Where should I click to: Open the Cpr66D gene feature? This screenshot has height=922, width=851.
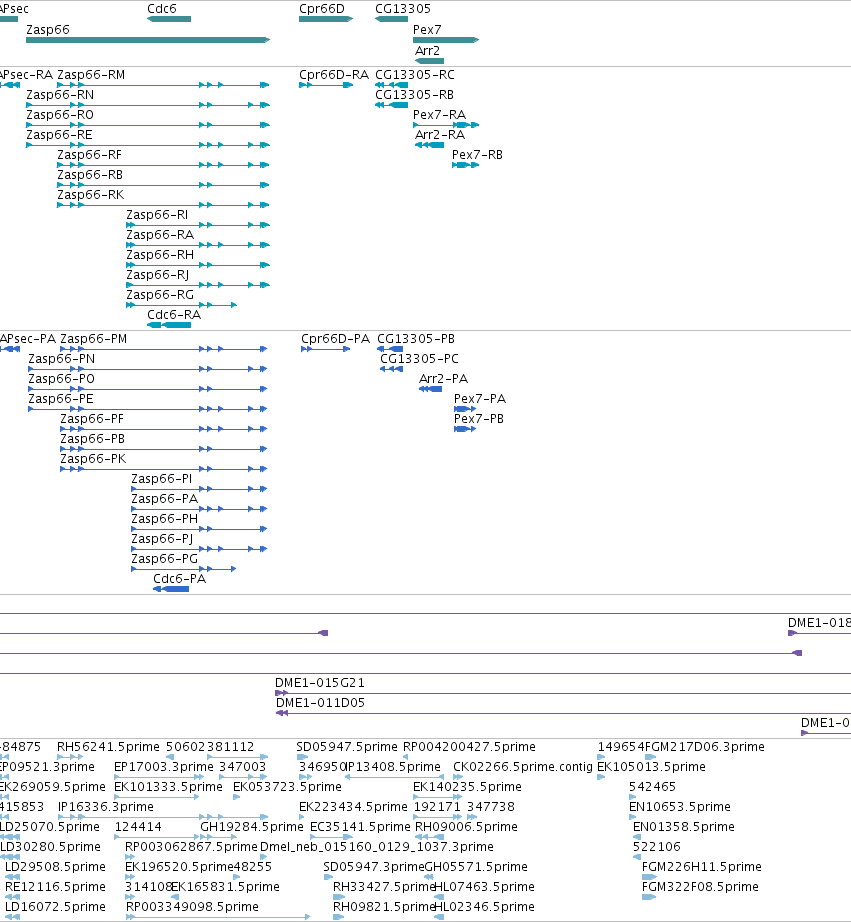[x=326, y=19]
